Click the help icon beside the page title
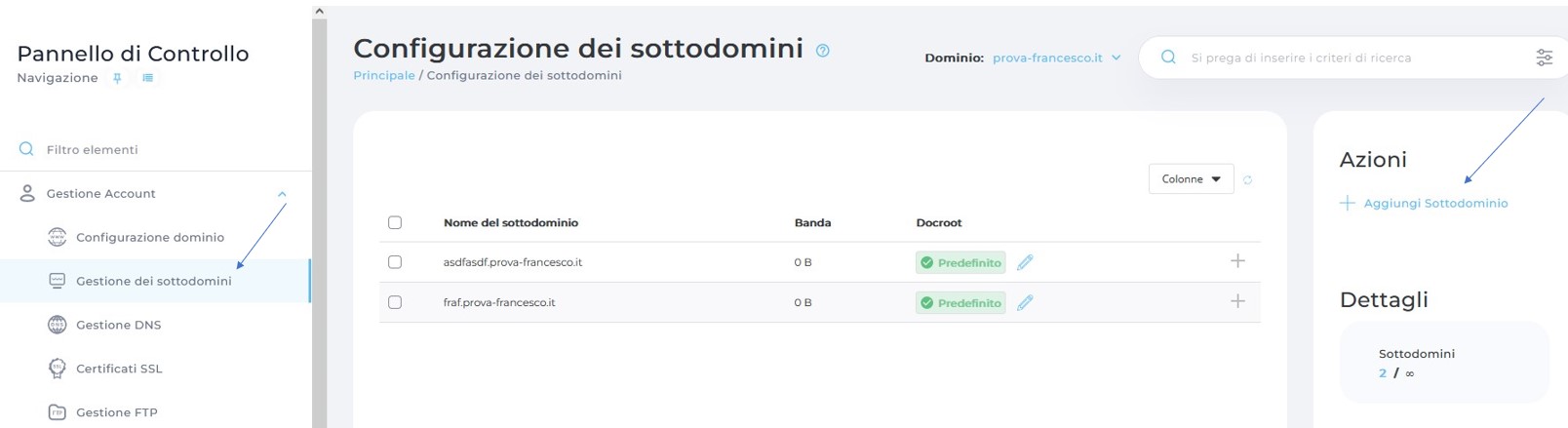Image resolution: width=1568 pixels, height=428 pixels. click(x=823, y=51)
